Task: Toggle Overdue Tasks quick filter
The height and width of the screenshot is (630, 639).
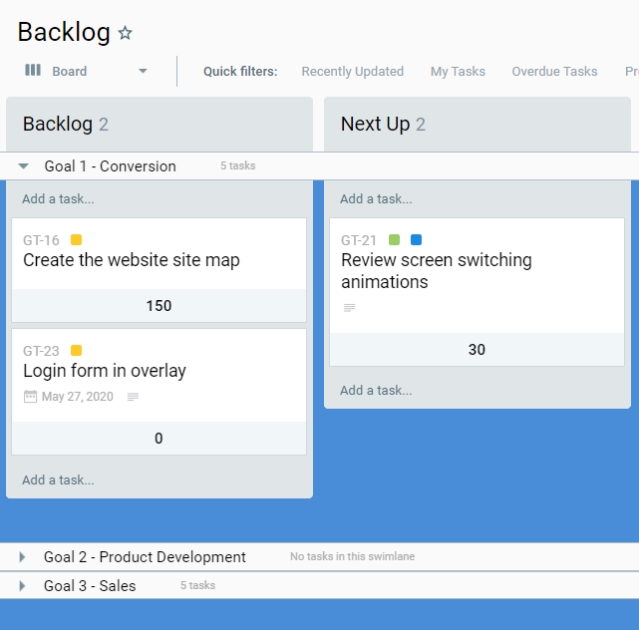Action: (x=554, y=71)
